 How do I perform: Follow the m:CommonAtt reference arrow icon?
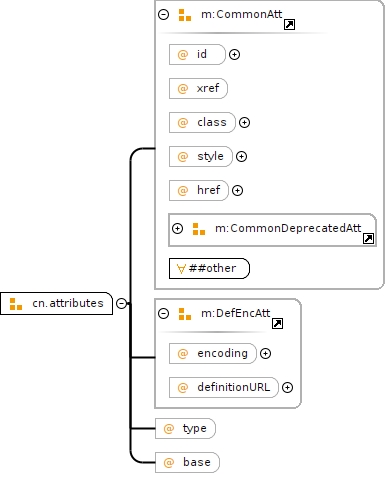point(289,25)
